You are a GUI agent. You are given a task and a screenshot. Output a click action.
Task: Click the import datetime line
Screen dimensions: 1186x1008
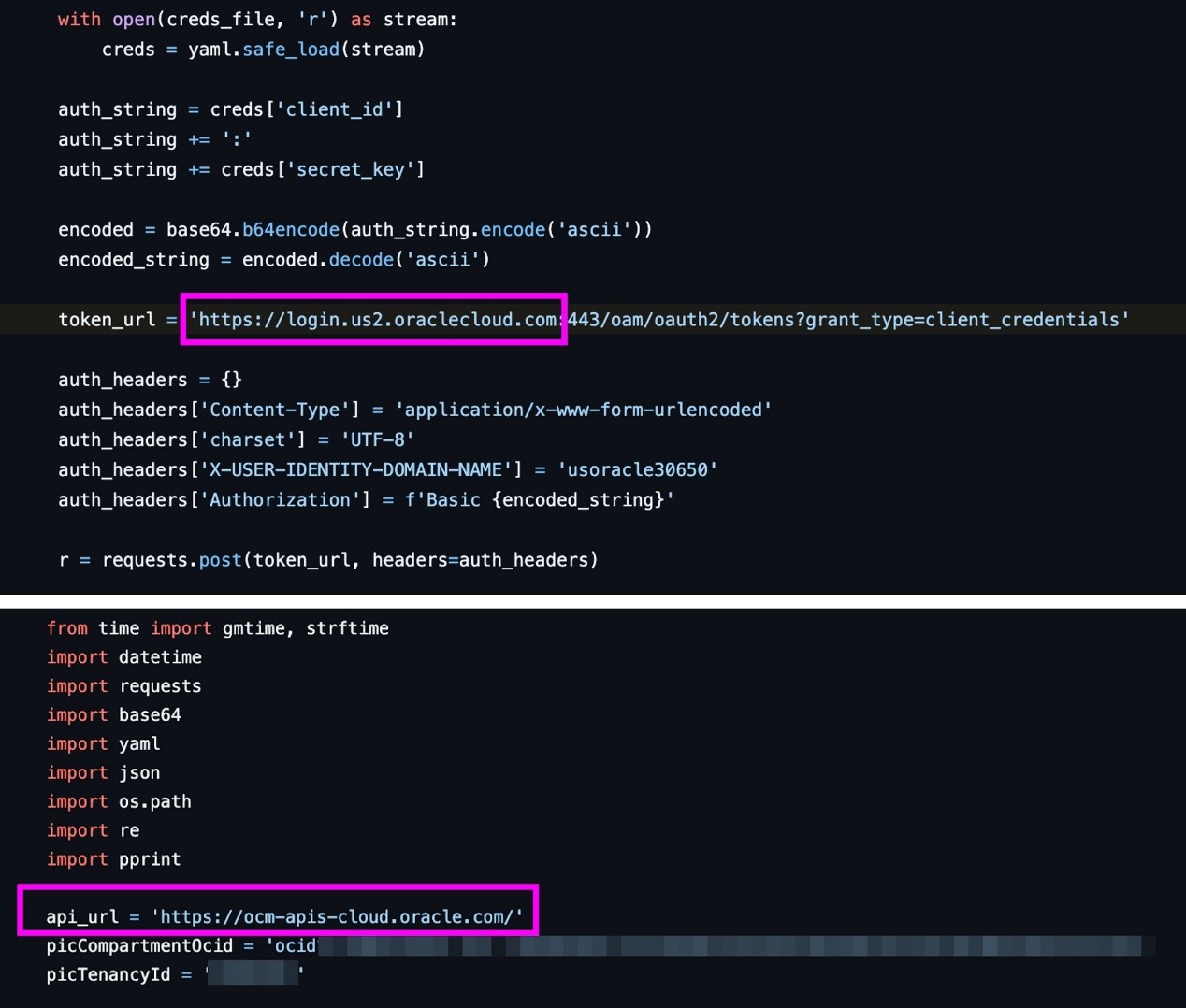[123, 657]
